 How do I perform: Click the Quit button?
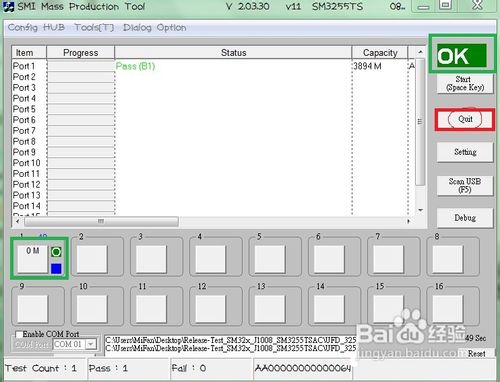tap(465, 119)
